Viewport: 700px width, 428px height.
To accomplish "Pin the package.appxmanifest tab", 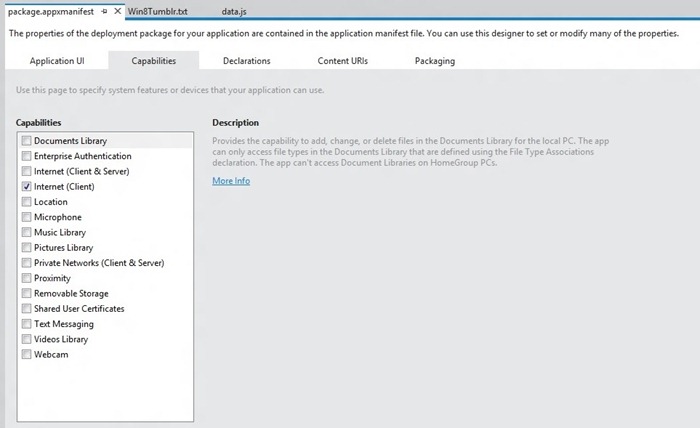I will 104,12.
